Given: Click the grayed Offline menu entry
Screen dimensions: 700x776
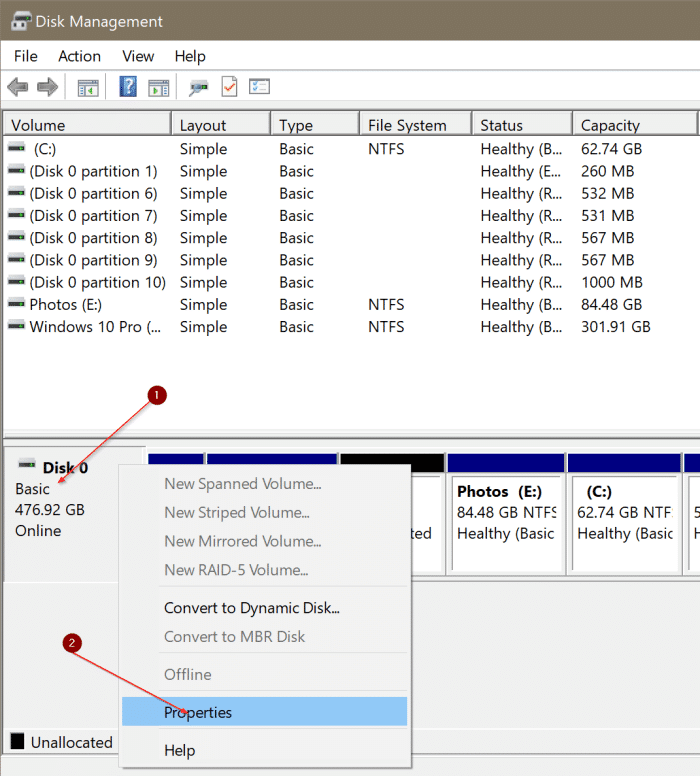Looking at the screenshot, I should (x=264, y=675).
